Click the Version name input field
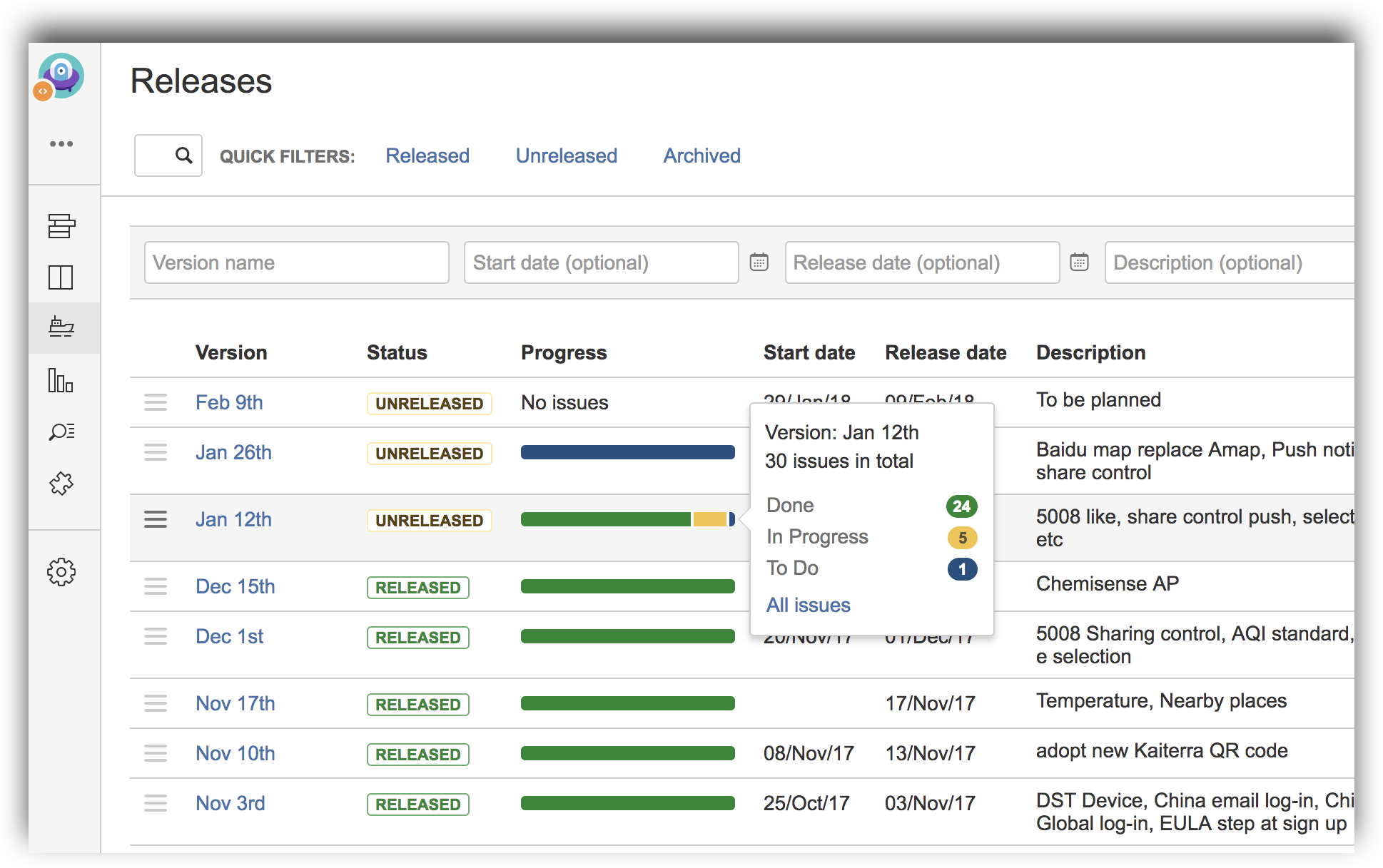 pyautogui.click(x=297, y=262)
